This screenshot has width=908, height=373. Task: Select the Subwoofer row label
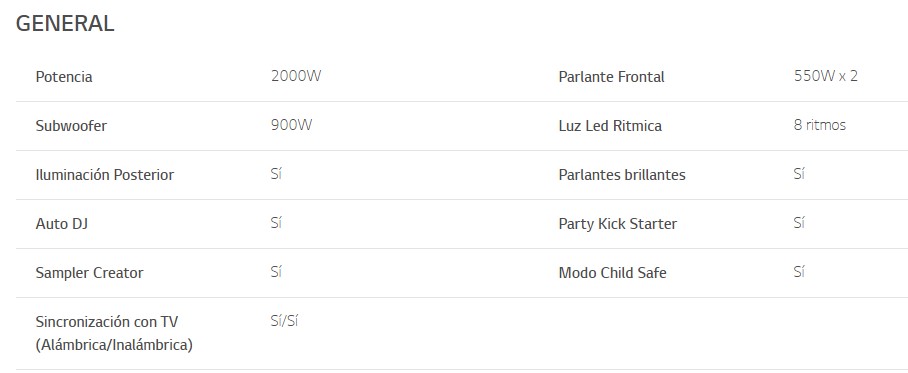pyautogui.click(x=71, y=126)
